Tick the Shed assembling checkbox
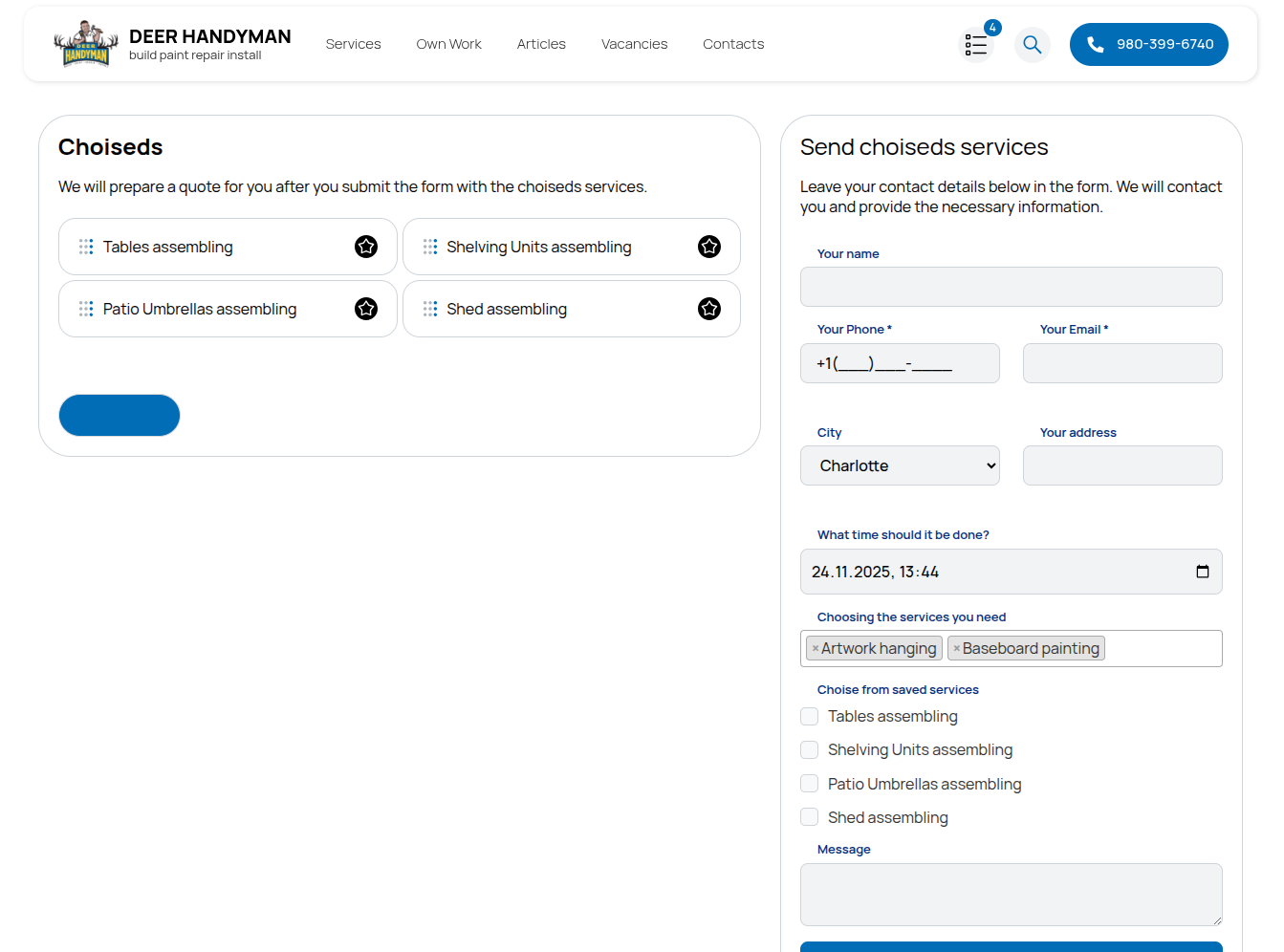 click(810, 817)
